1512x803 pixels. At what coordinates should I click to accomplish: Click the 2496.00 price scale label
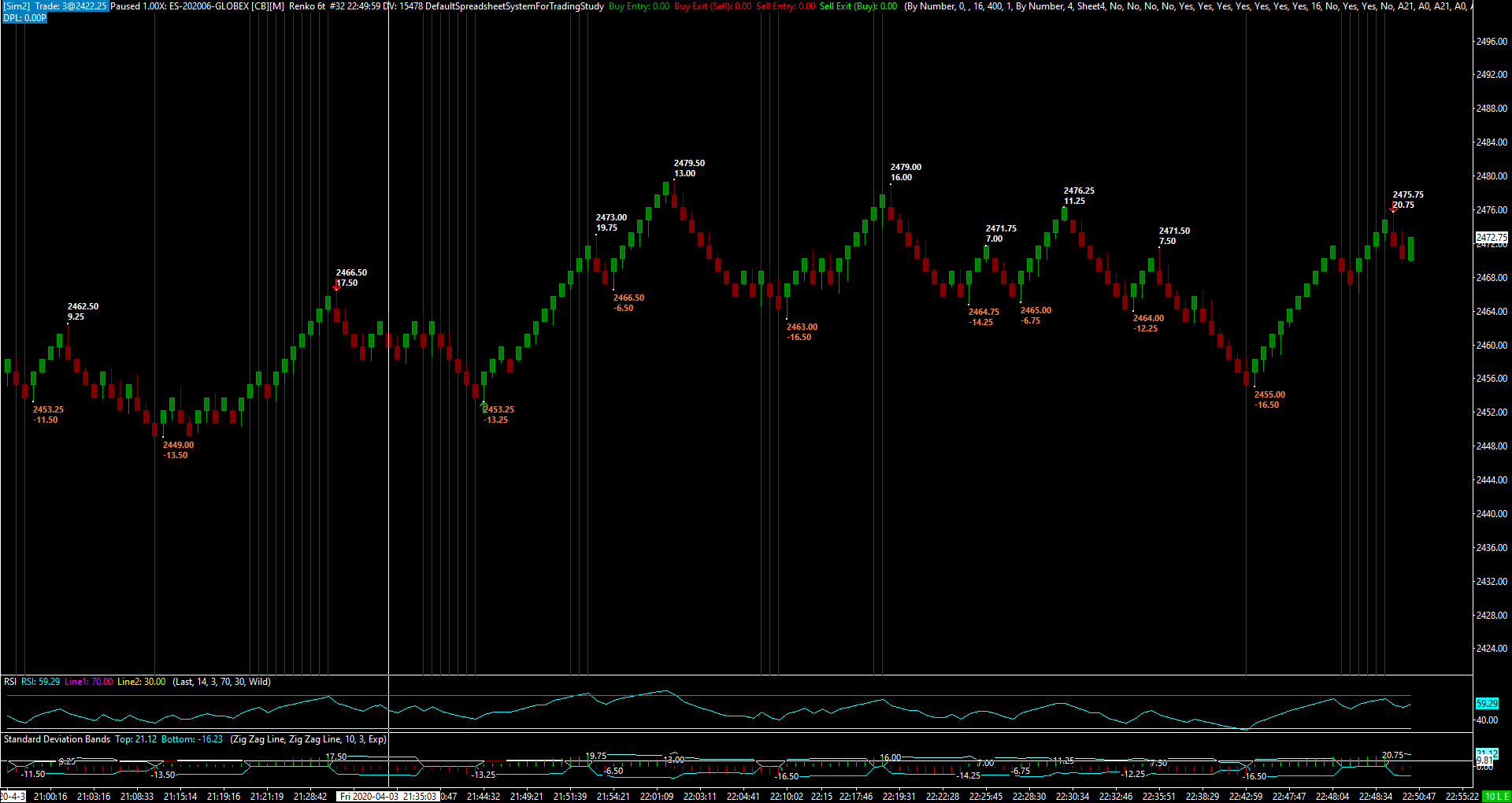1492,41
